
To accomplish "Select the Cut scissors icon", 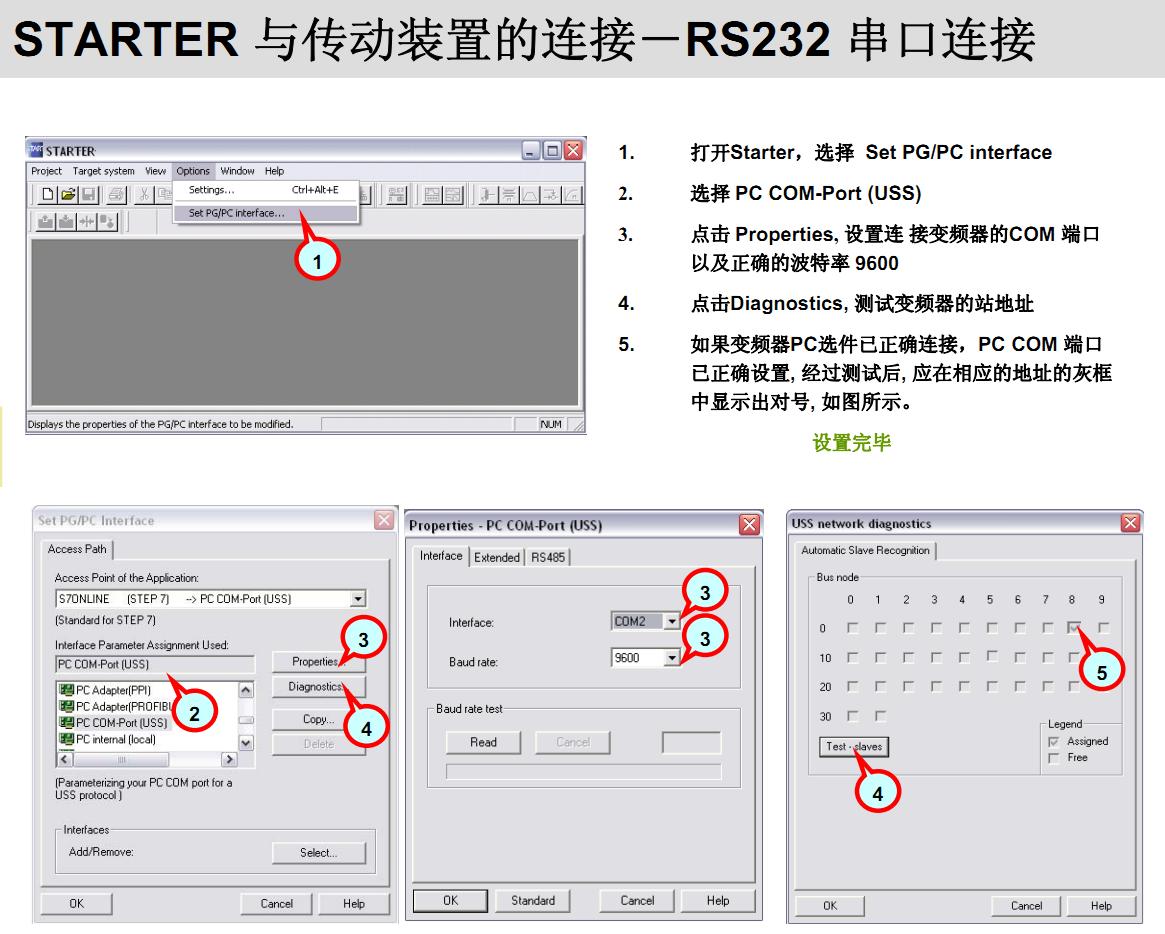I will click(144, 195).
